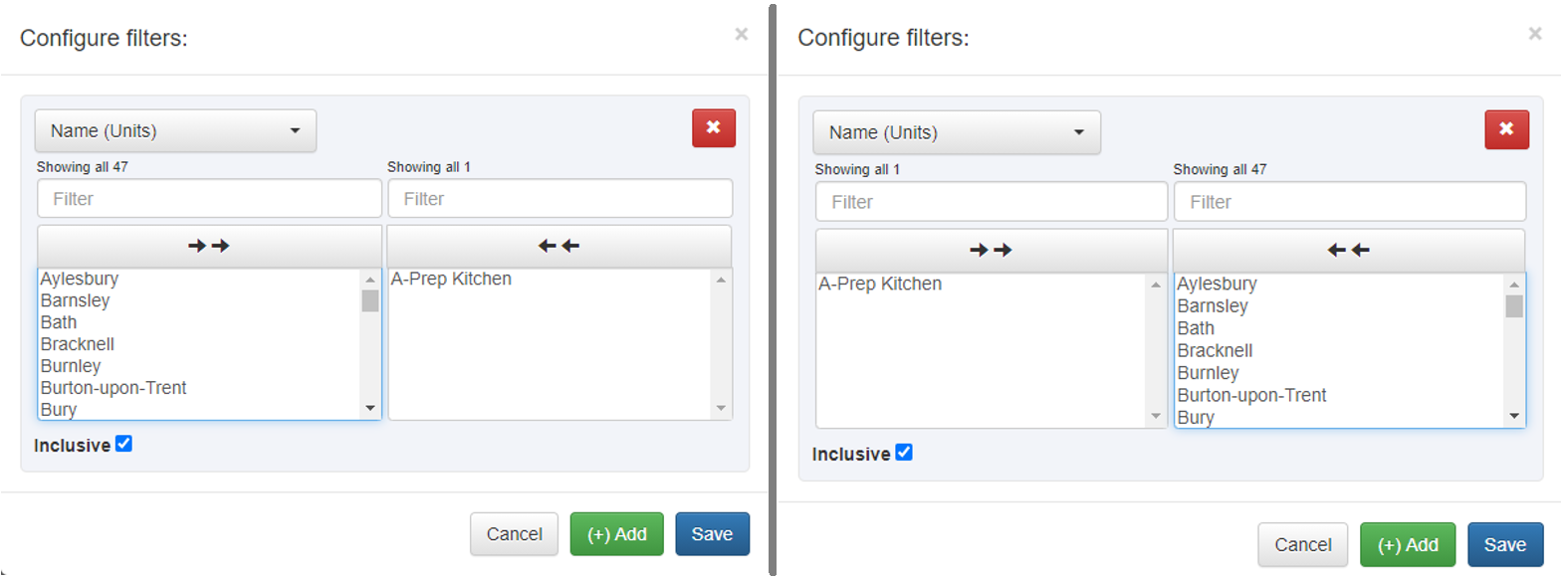Close the left Configure filters dialog

pos(742,35)
